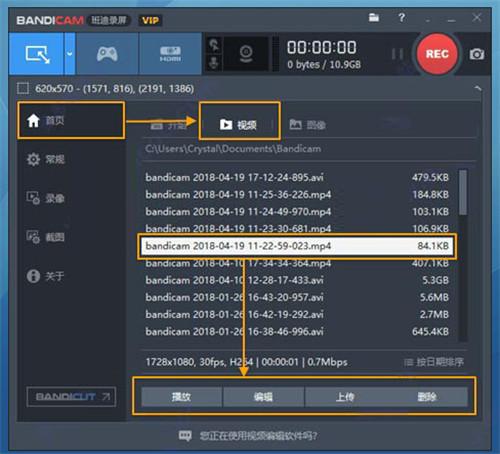Select bandicam 2018-04-19 17-12-24-895.avi
500x454 pixels.
pyautogui.click(x=297, y=177)
